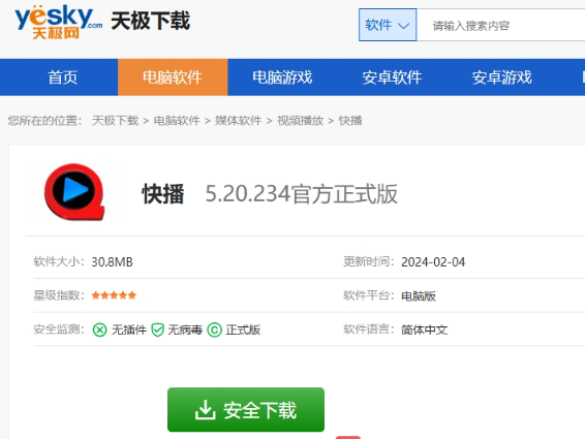
Task: Click the 媒体软件 breadcrumb link
Action: click(238, 120)
